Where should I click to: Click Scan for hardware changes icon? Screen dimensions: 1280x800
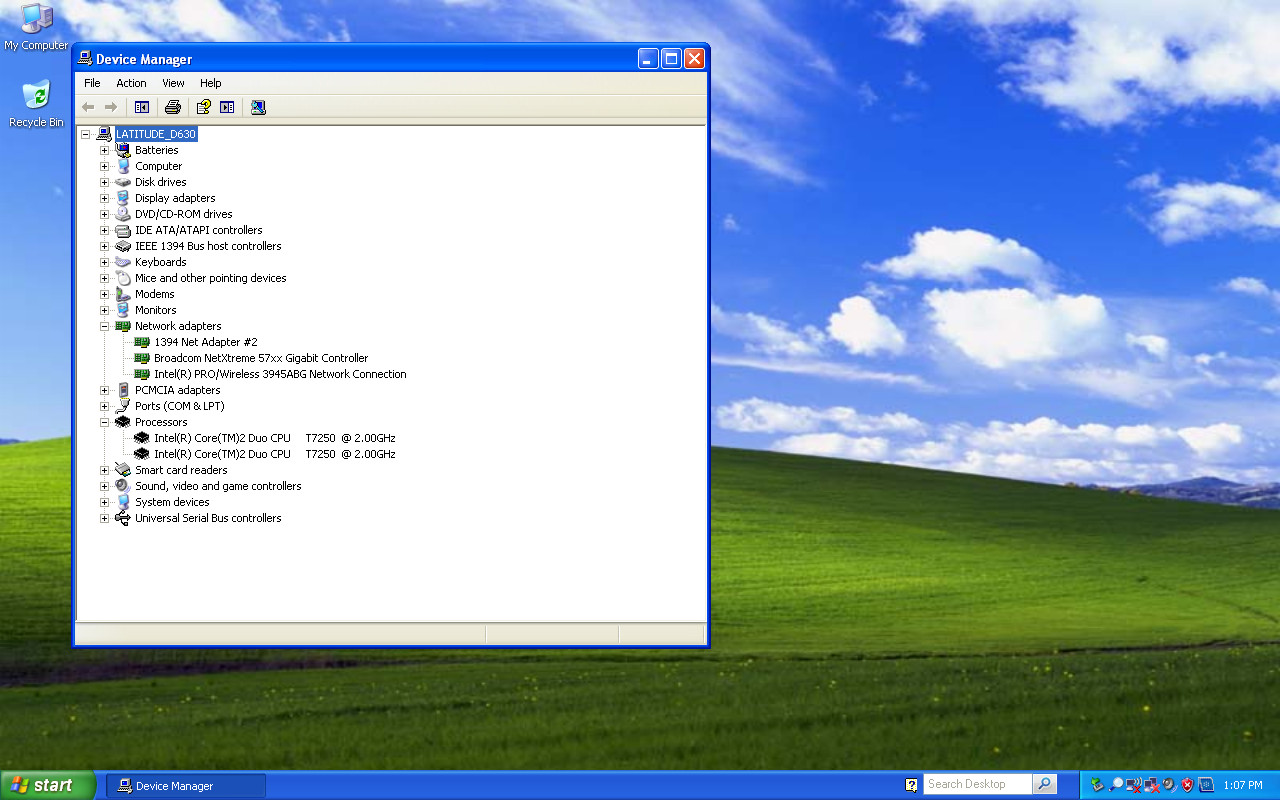(258, 107)
